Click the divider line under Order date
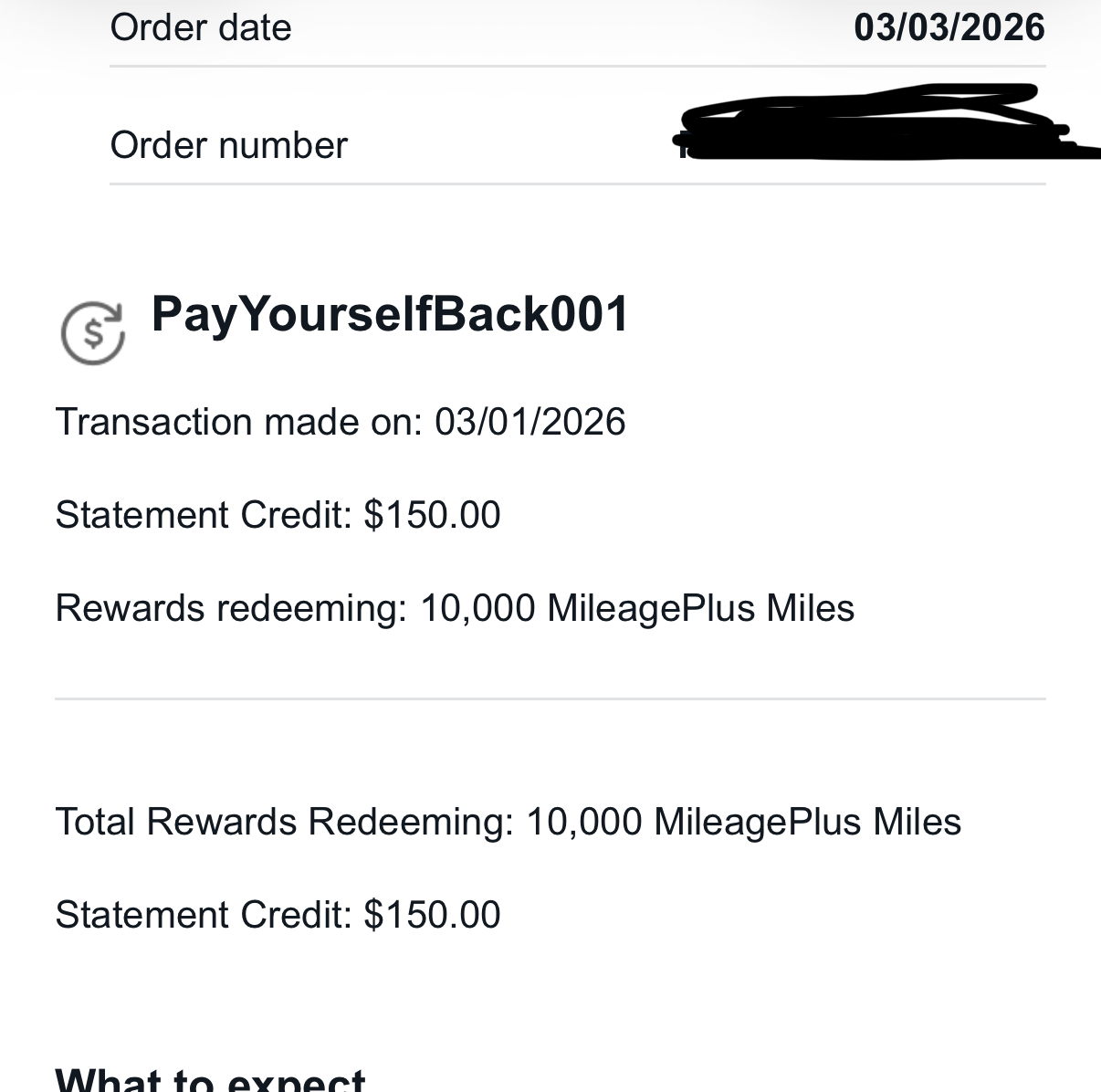 point(577,67)
